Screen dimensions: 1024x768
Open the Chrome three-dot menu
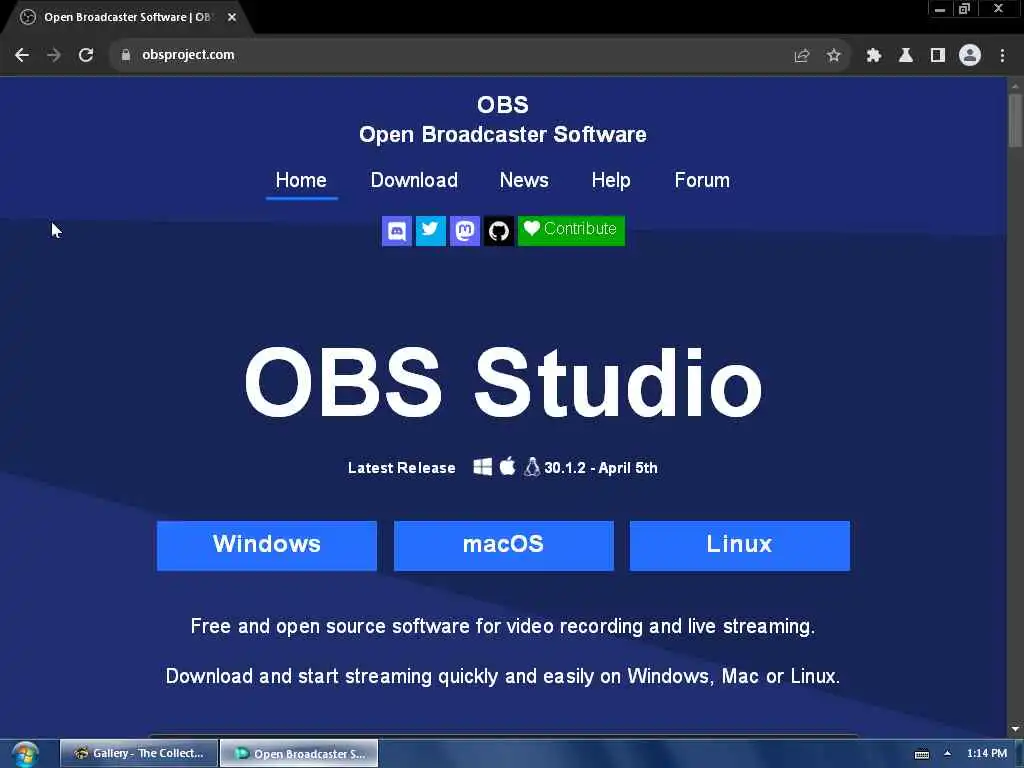tap(1002, 56)
